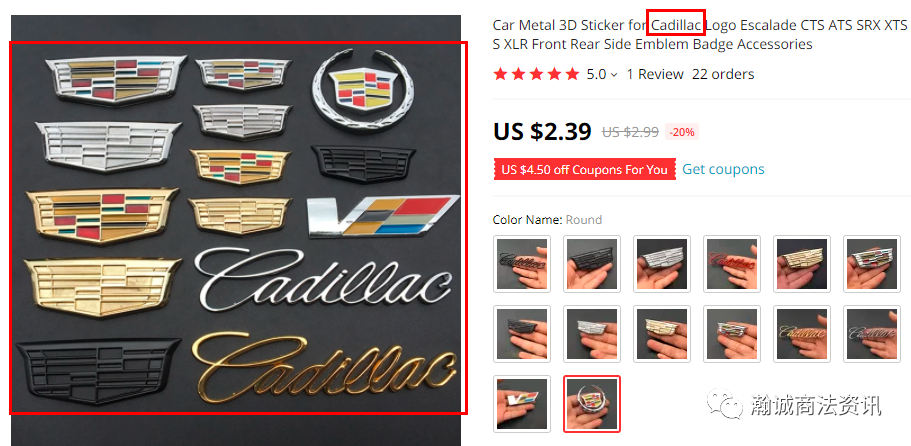Select the round wreath emblem option
Image resolution: width=911 pixels, height=446 pixels.
[x=592, y=404]
